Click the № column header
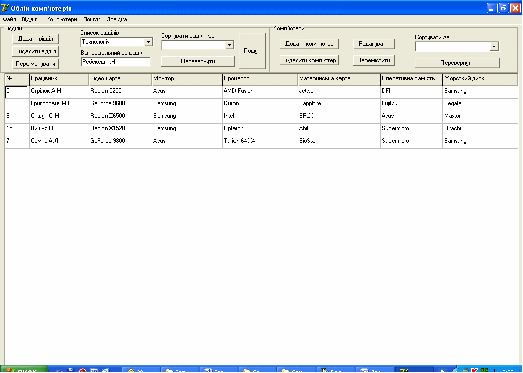The height and width of the screenshot is (373, 523). (x=17, y=79)
